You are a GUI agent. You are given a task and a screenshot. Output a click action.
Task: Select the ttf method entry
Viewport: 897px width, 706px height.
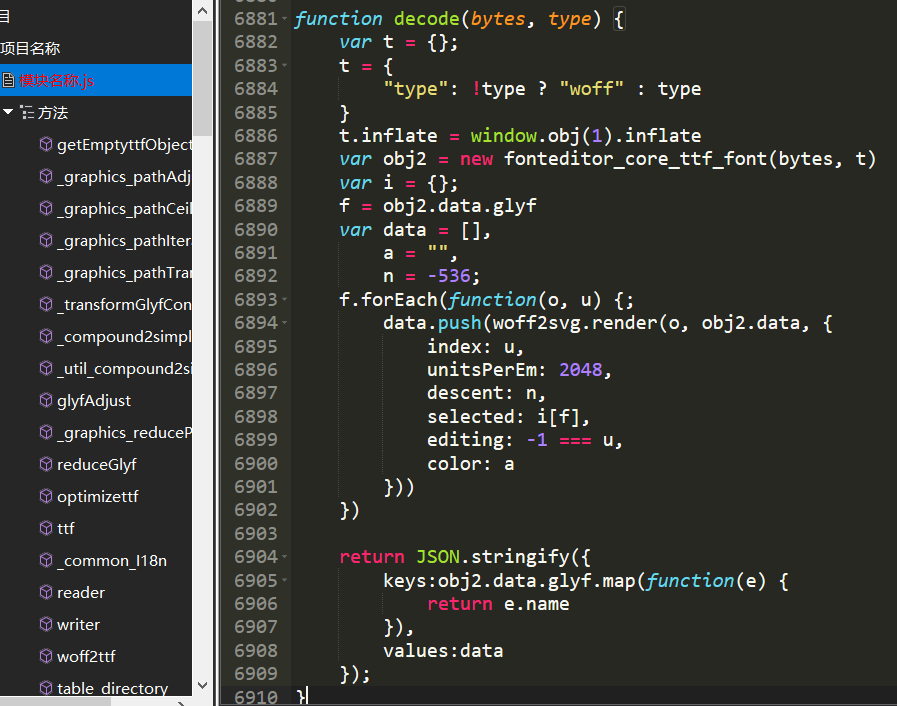coord(66,529)
